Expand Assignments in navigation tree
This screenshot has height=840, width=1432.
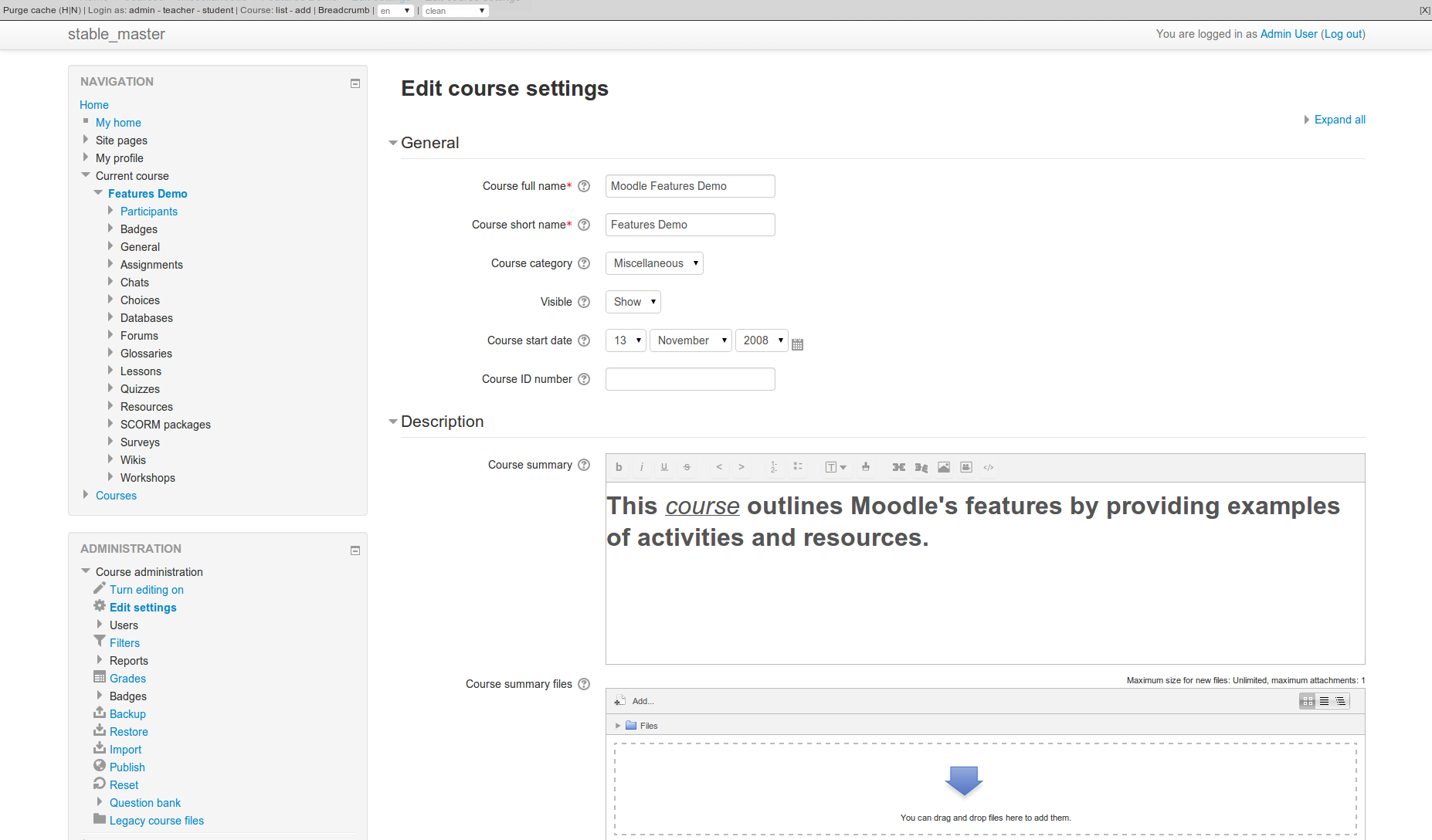point(110,264)
